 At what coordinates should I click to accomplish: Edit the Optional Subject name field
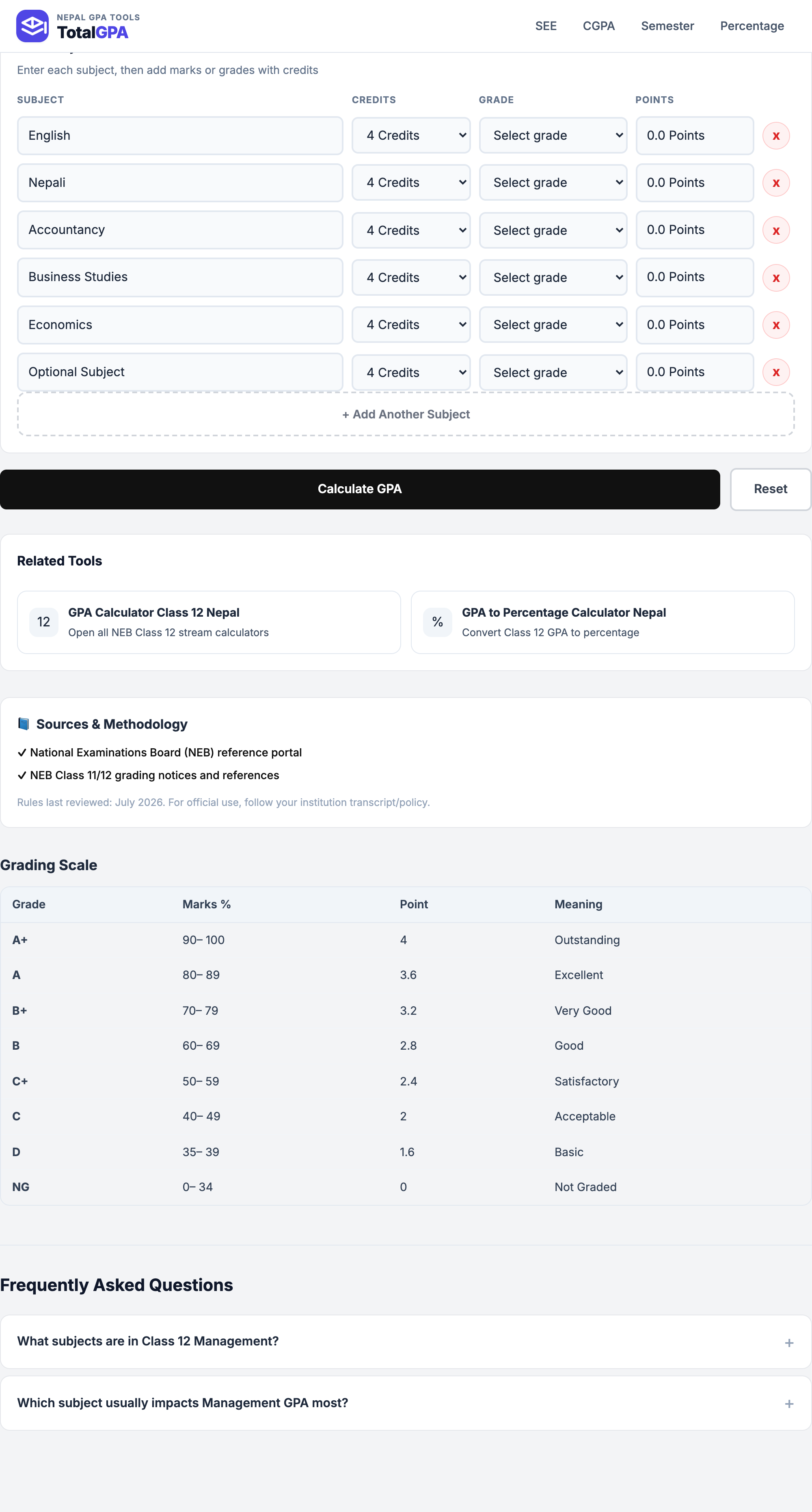click(x=180, y=372)
